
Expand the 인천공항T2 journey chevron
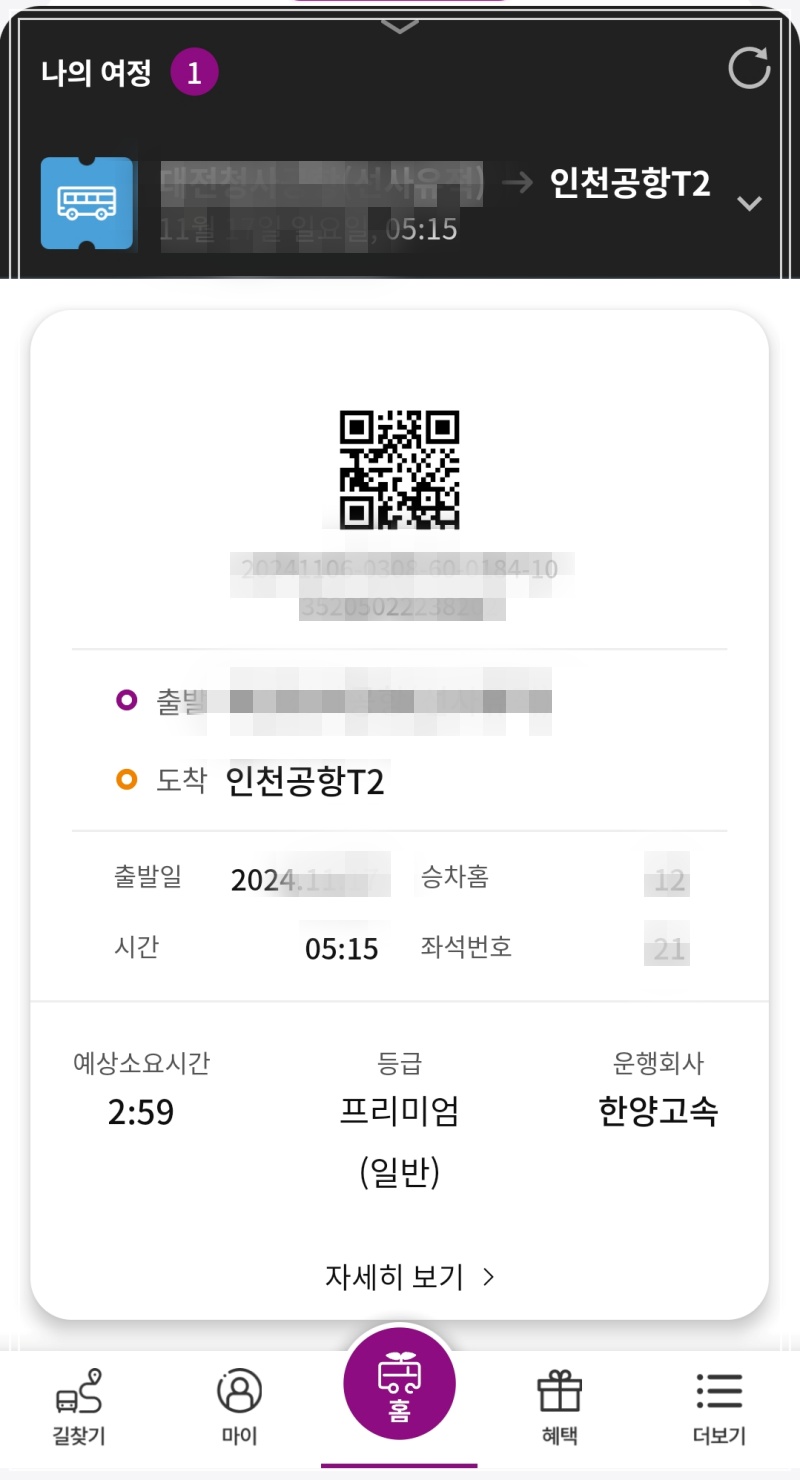749,204
